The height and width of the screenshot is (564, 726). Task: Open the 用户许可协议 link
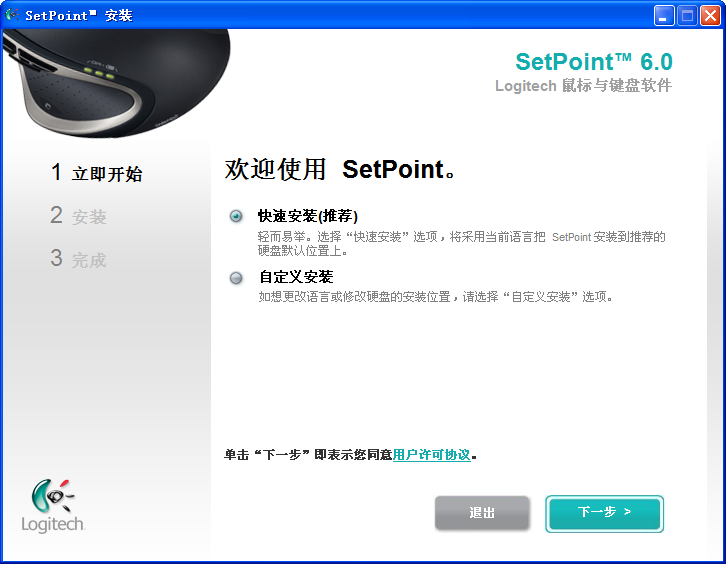point(431,455)
